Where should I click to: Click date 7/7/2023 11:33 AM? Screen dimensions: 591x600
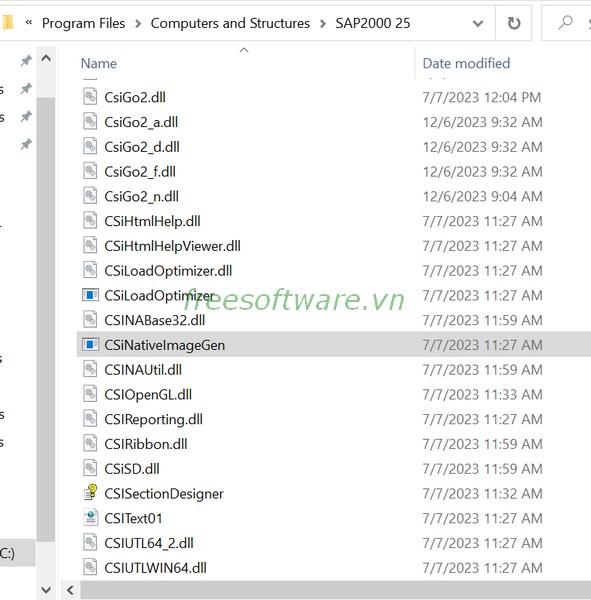click(482, 395)
